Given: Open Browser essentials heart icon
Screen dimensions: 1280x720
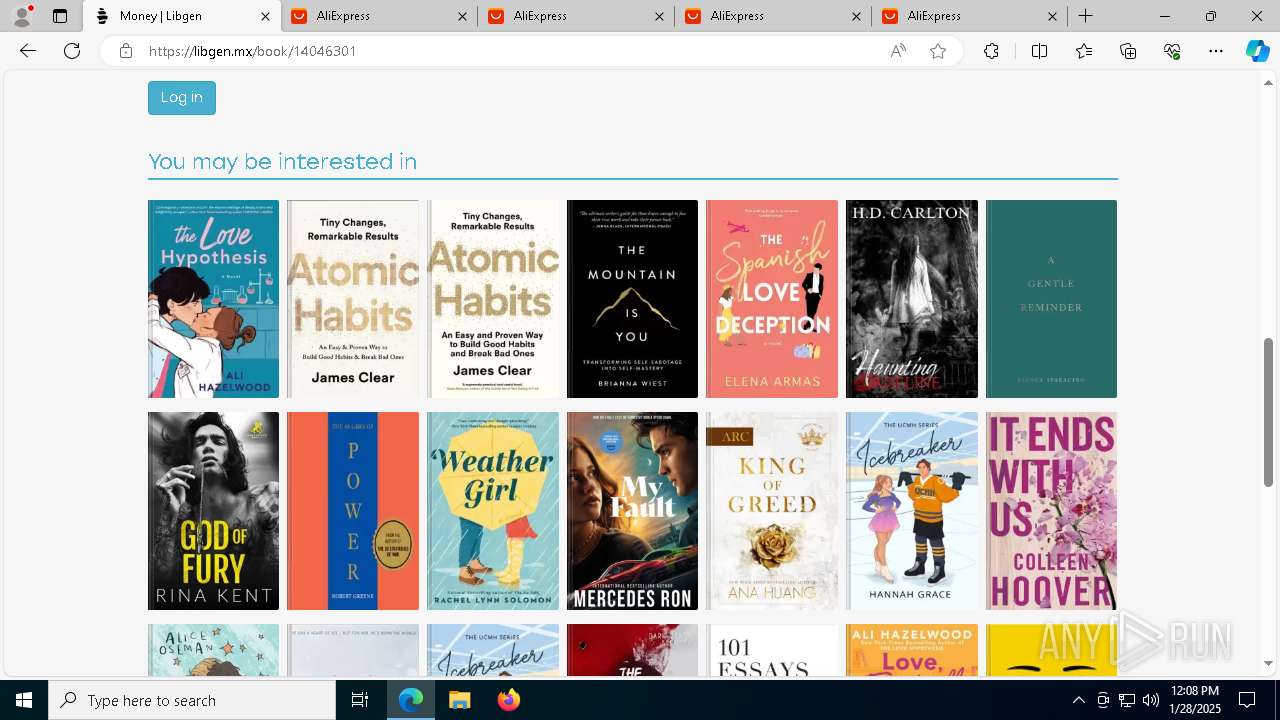Looking at the screenshot, I should coord(1172,51).
